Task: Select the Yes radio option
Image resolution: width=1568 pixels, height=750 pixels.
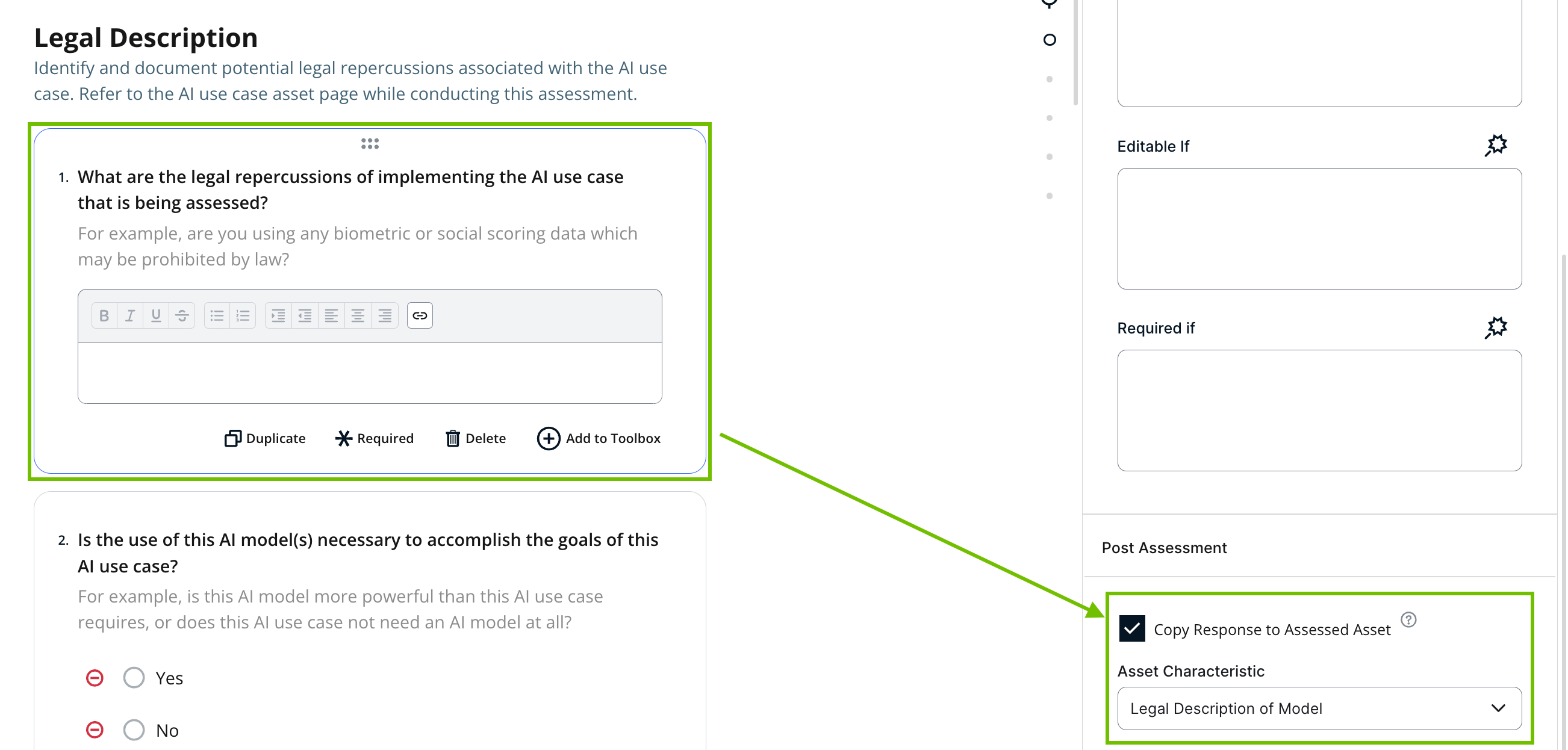Action: coord(134,678)
